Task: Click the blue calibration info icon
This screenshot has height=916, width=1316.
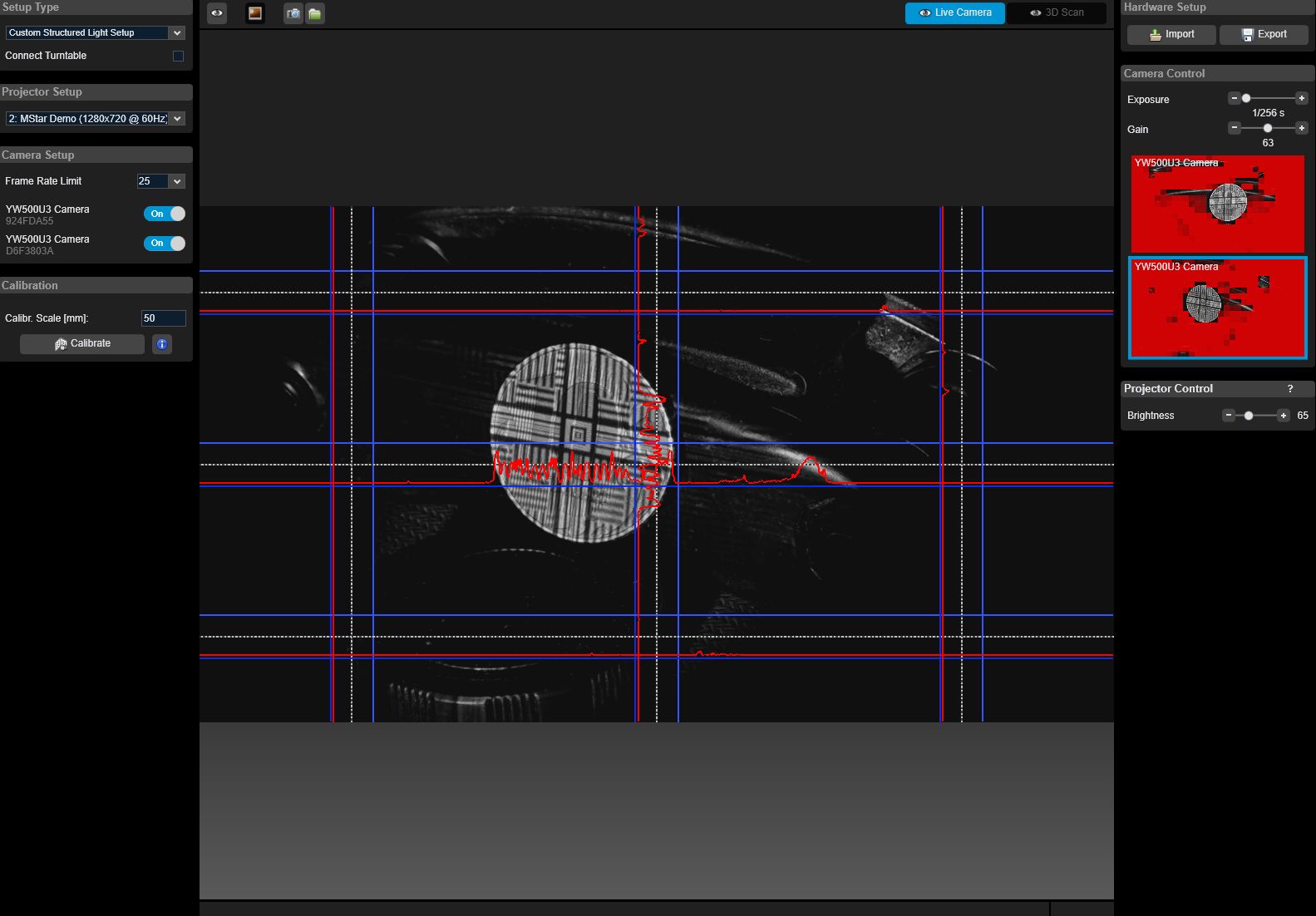Action: click(162, 344)
